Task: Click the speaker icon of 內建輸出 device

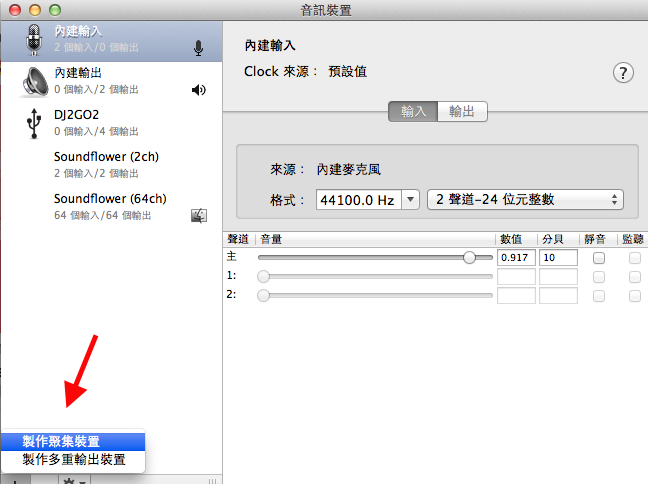Action: click(x=35, y=82)
